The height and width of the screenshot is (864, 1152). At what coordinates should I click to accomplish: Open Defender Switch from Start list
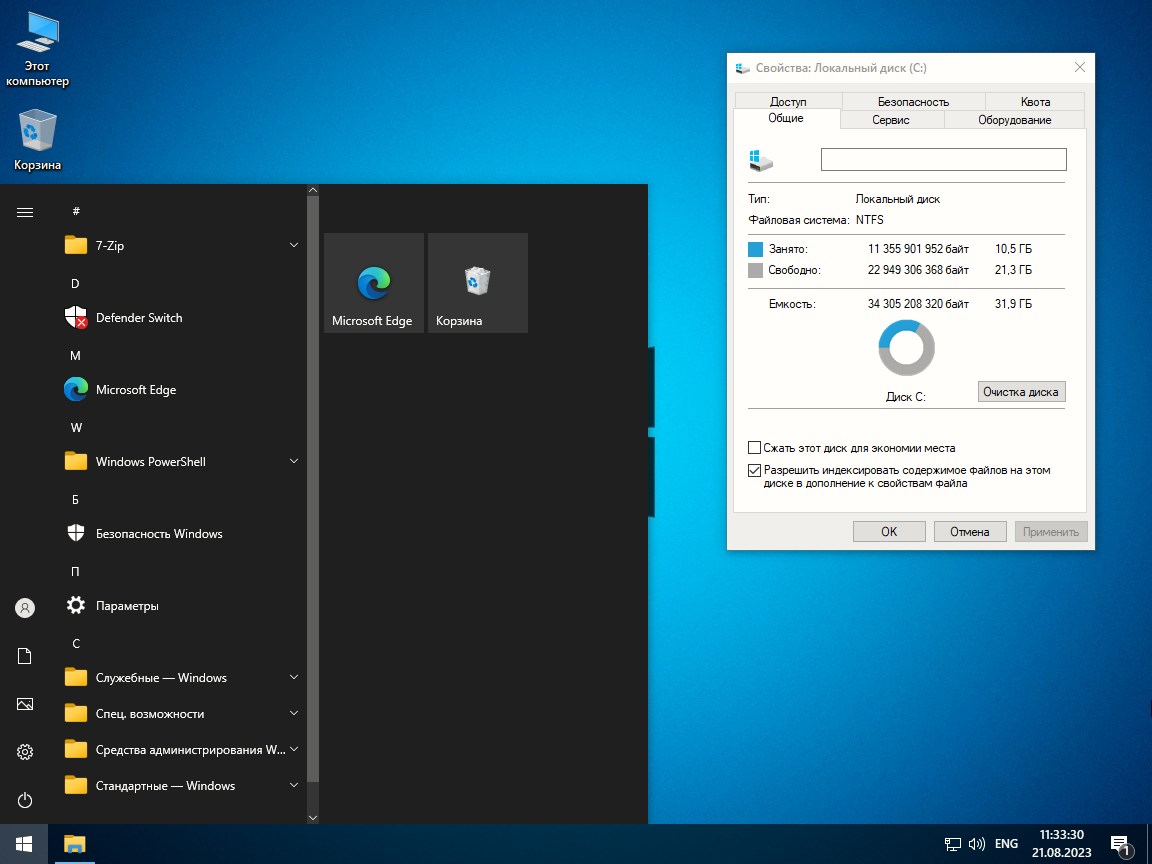[138, 318]
